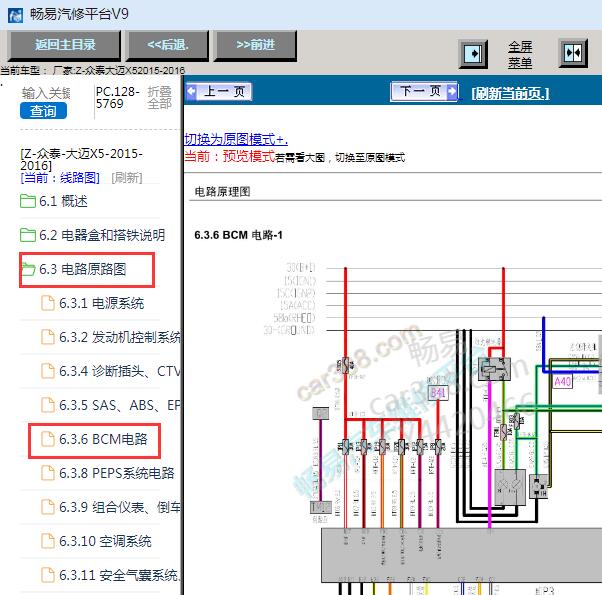
Task: Click [当前：线路图] label
Action: pyautogui.click(x=60, y=178)
